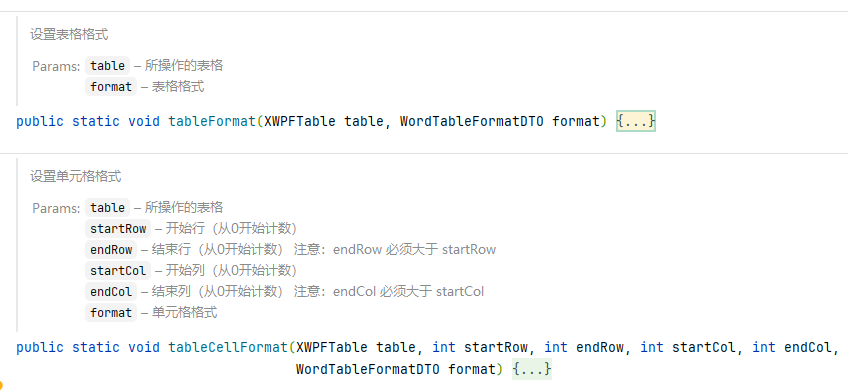
Task: Click the format tag under 设置单元格格式 doc
Action: [x=111, y=313]
